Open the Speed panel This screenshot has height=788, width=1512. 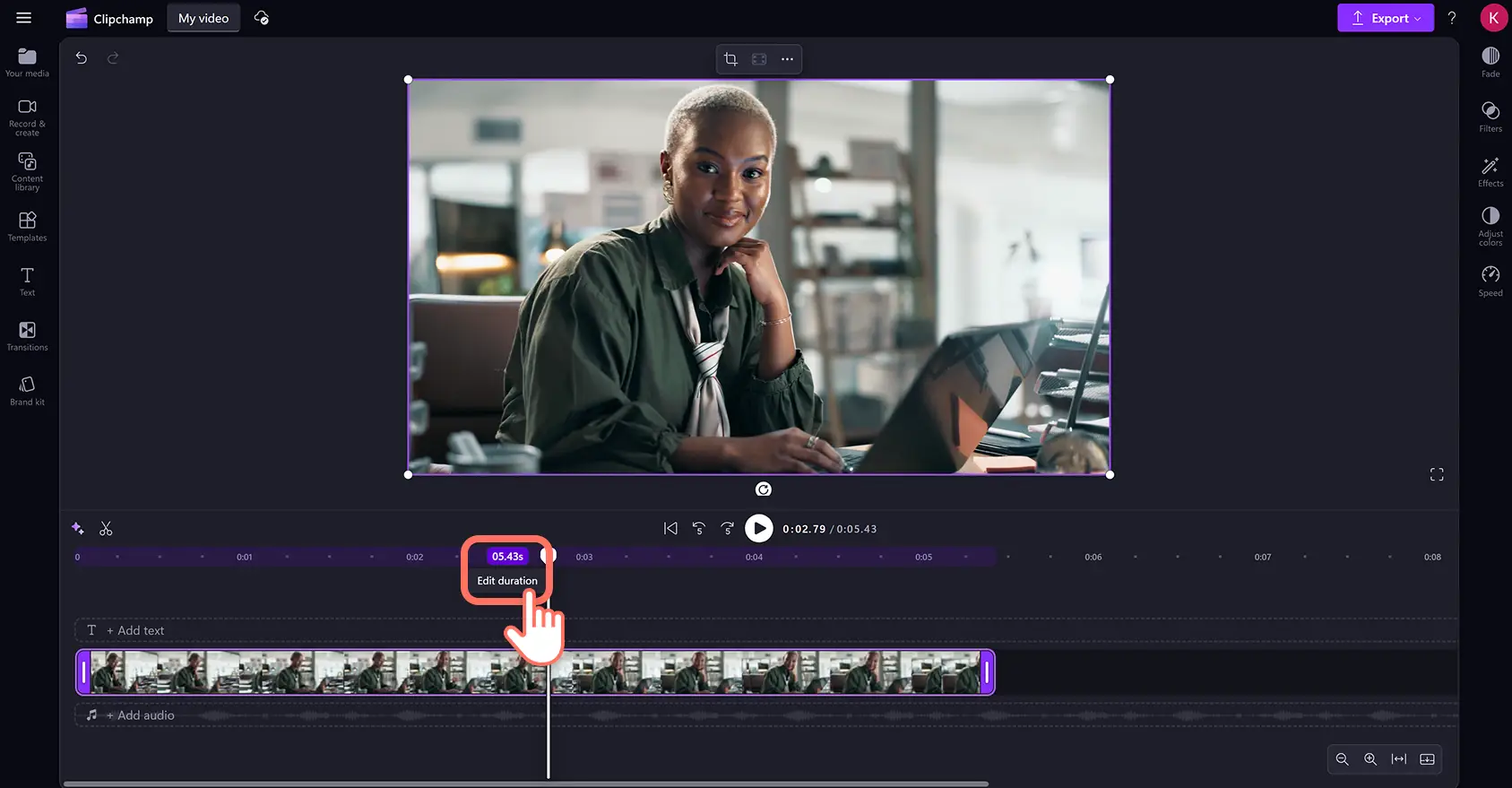(x=1490, y=280)
